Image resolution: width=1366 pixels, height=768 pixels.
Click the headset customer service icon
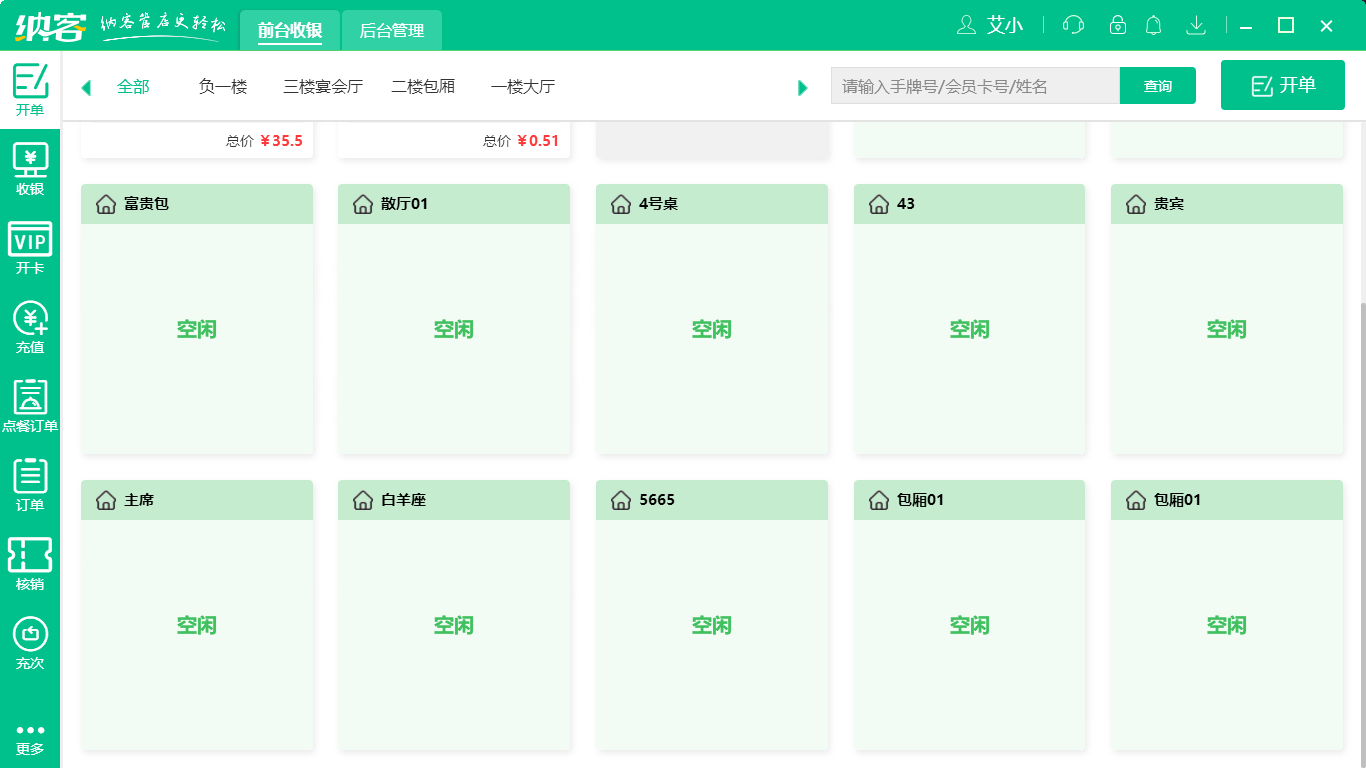tap(1073, 25)
